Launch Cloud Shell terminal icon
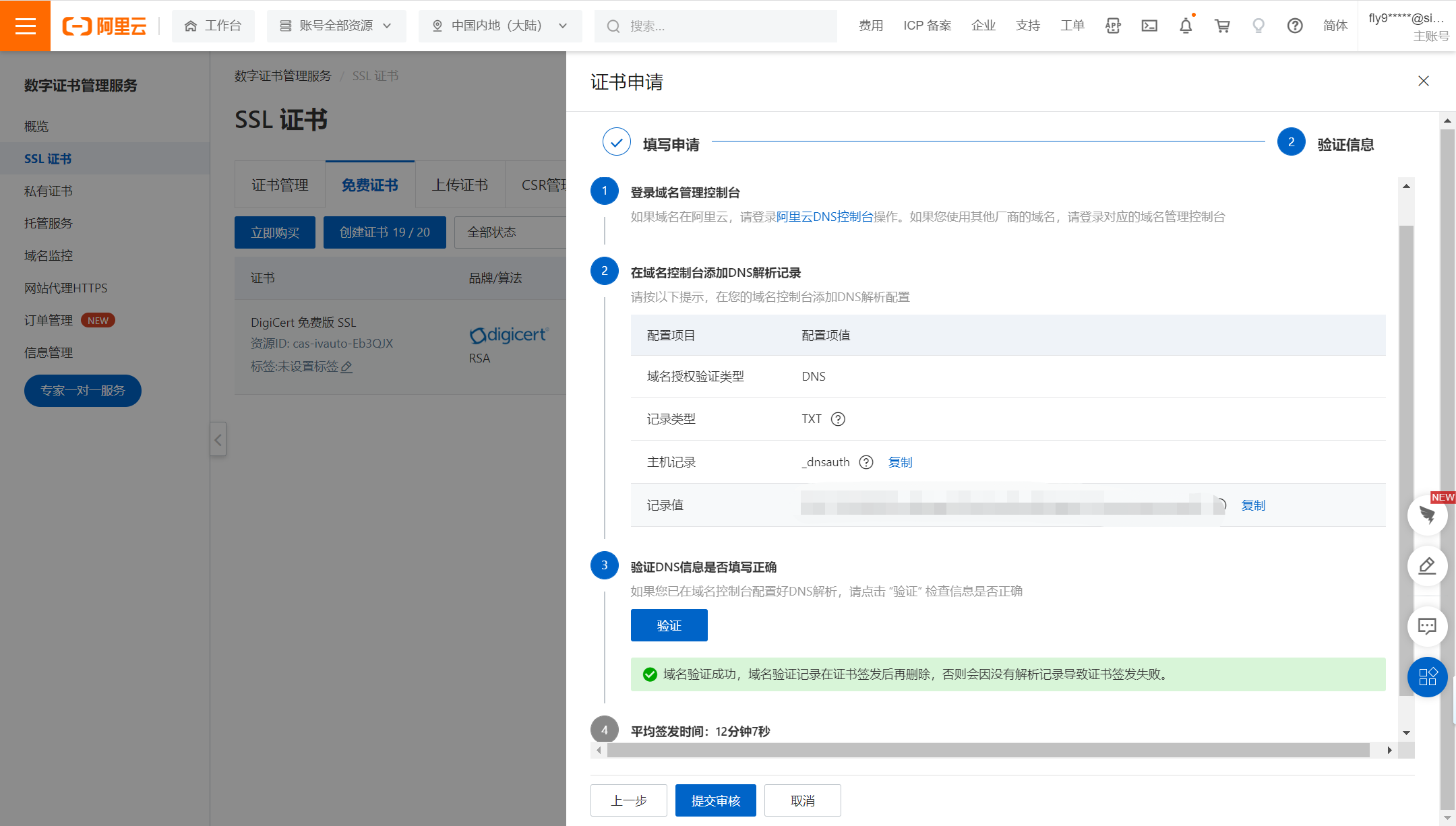 [x=1149, y=26]
